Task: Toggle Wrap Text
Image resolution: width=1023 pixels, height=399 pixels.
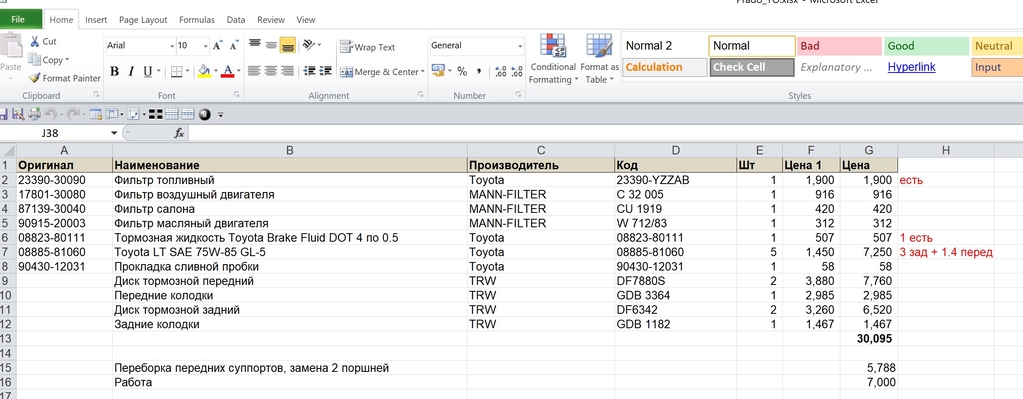Action: 367,47
